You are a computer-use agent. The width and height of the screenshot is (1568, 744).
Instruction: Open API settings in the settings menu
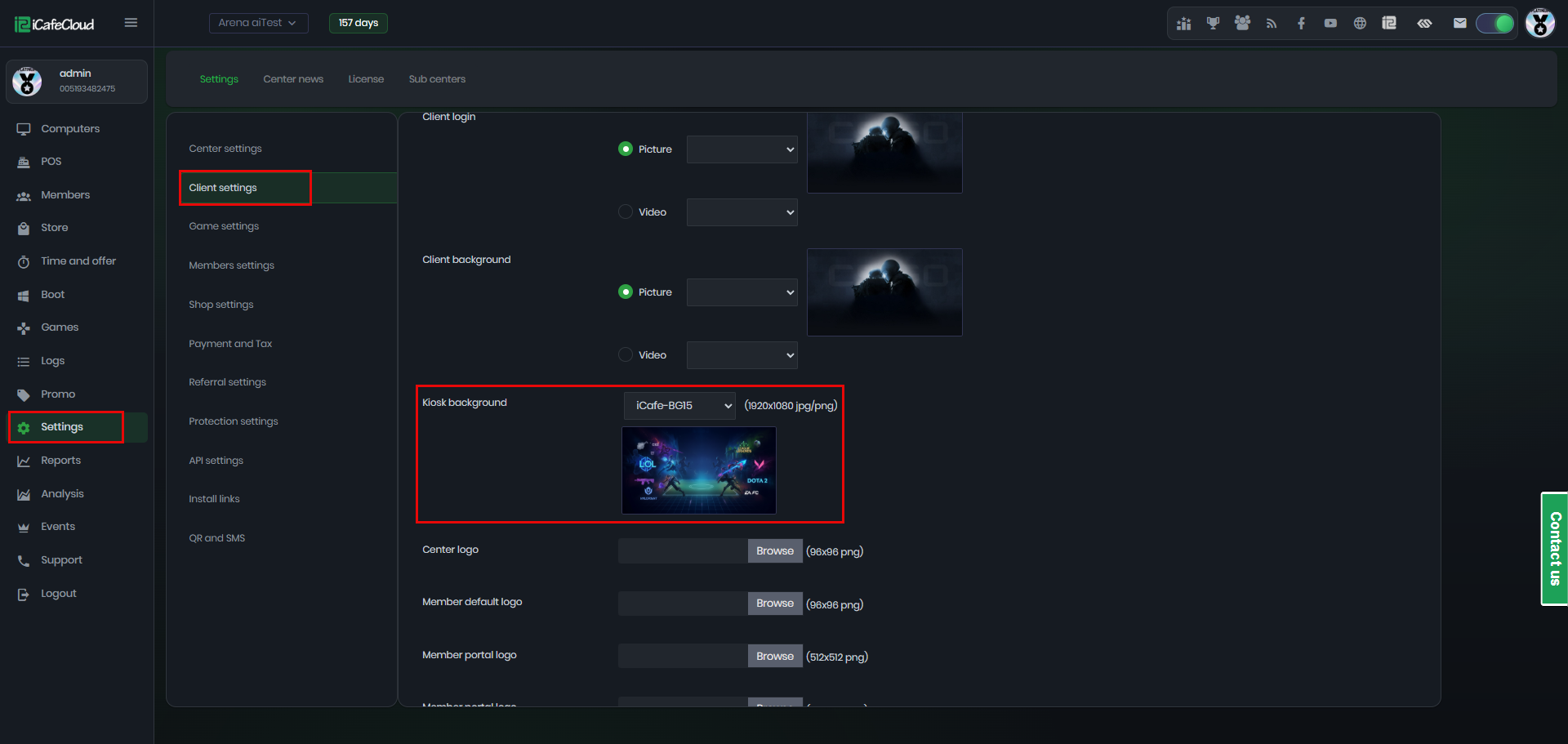pos(216,461)
